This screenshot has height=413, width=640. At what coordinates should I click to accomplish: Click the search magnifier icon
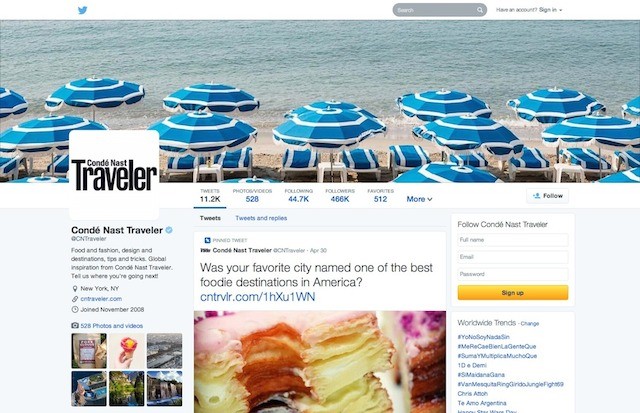tap(480, 10)
